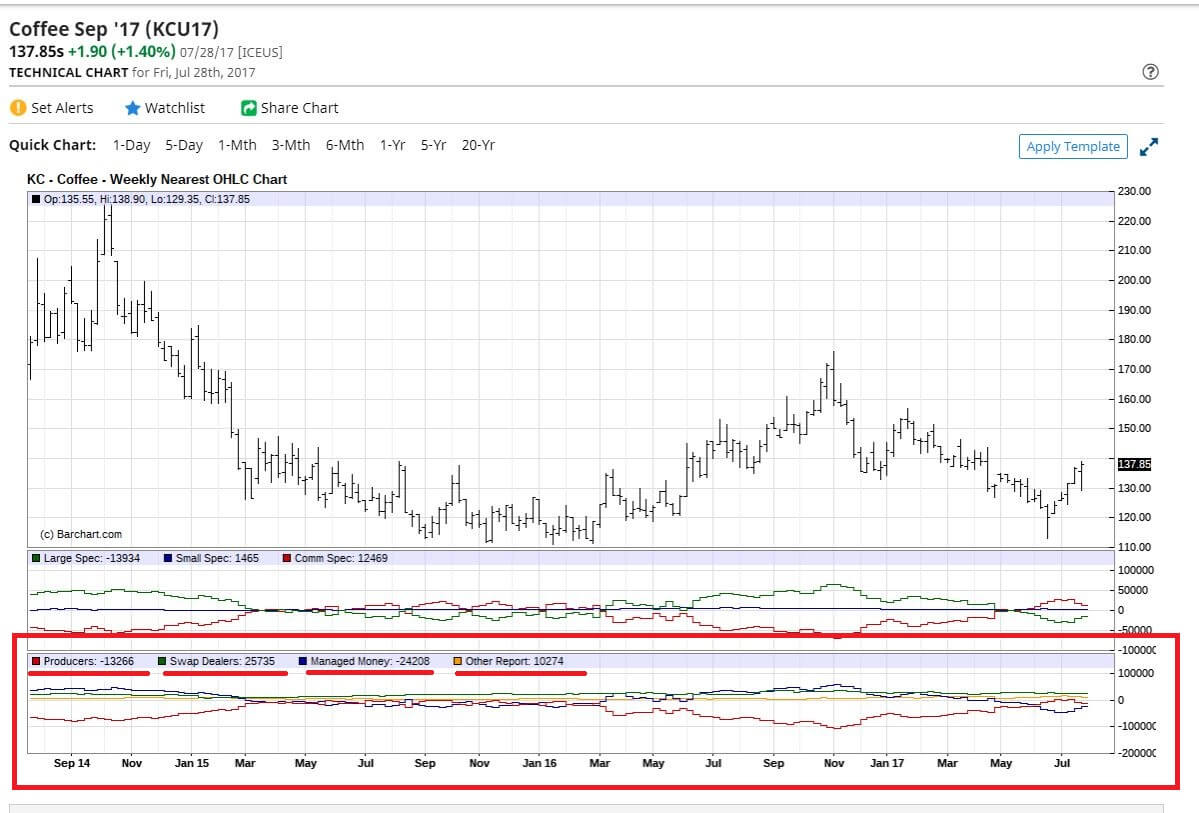Screen dimensions: 1199x813
Task: Expand chart with fullscreen arrows icon
Action: (x=1149, y=146)
